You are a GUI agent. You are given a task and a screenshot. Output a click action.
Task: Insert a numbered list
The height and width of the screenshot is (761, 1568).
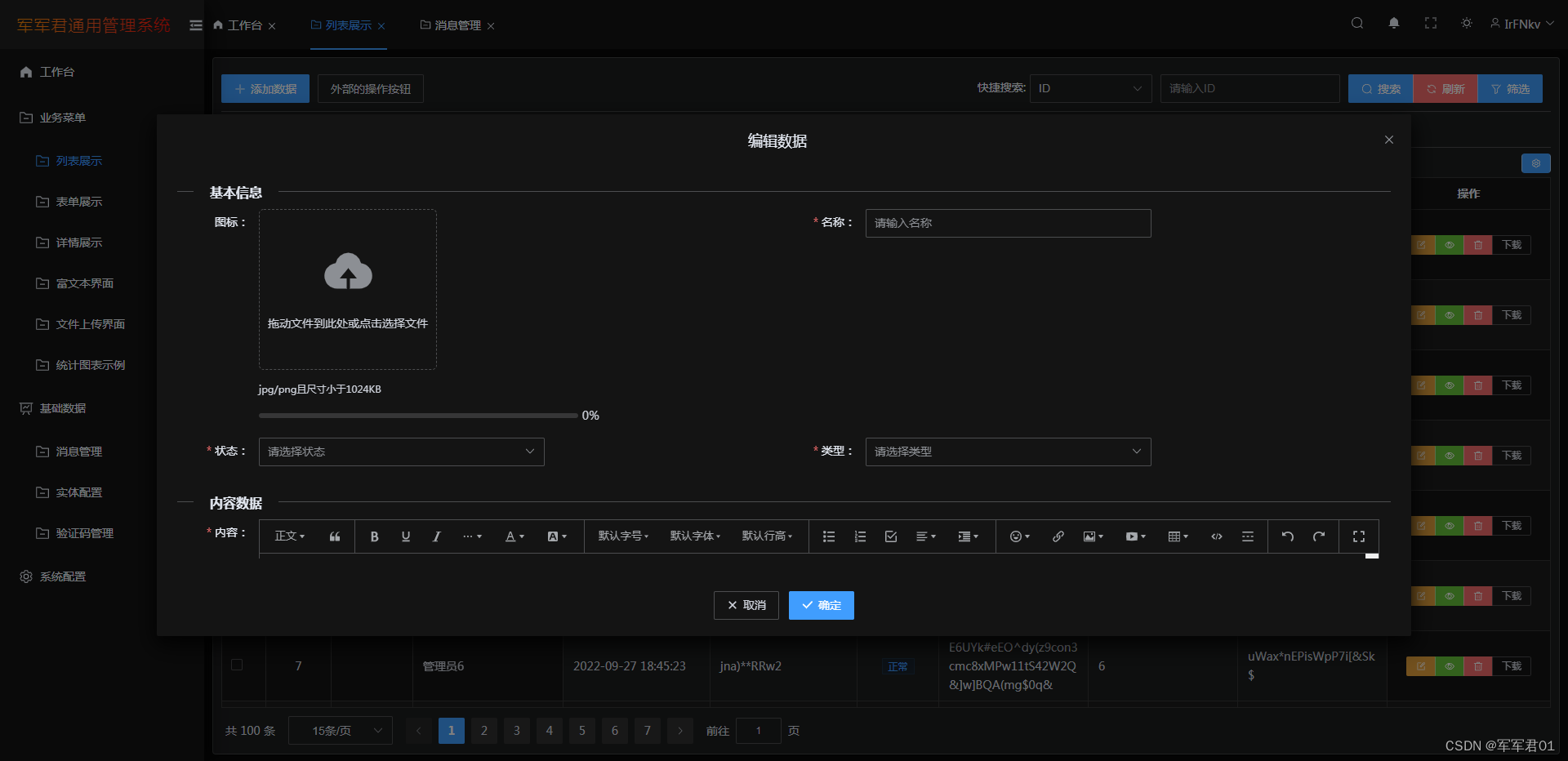(860, 536)
